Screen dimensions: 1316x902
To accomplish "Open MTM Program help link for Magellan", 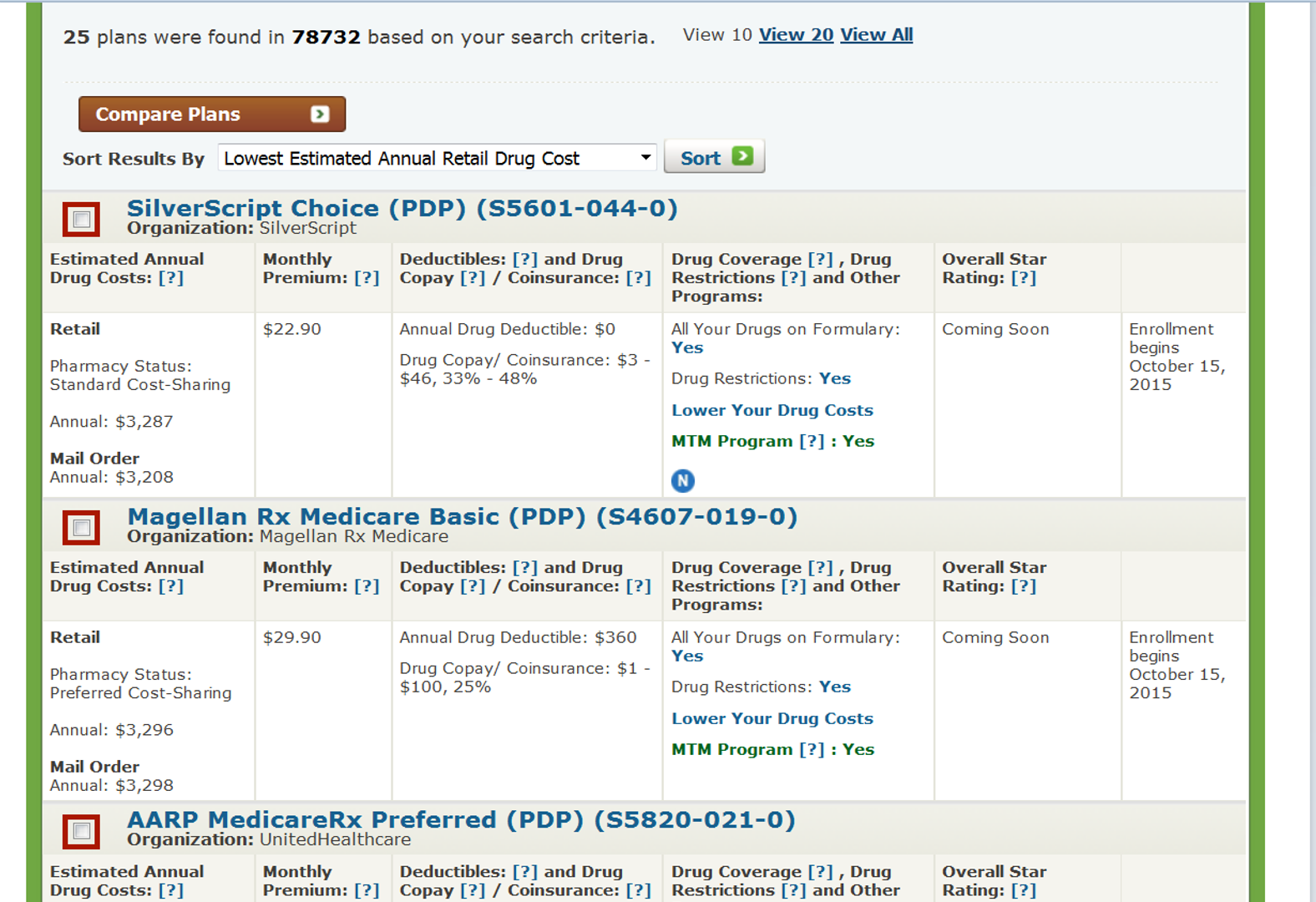I will click(812, 749).
